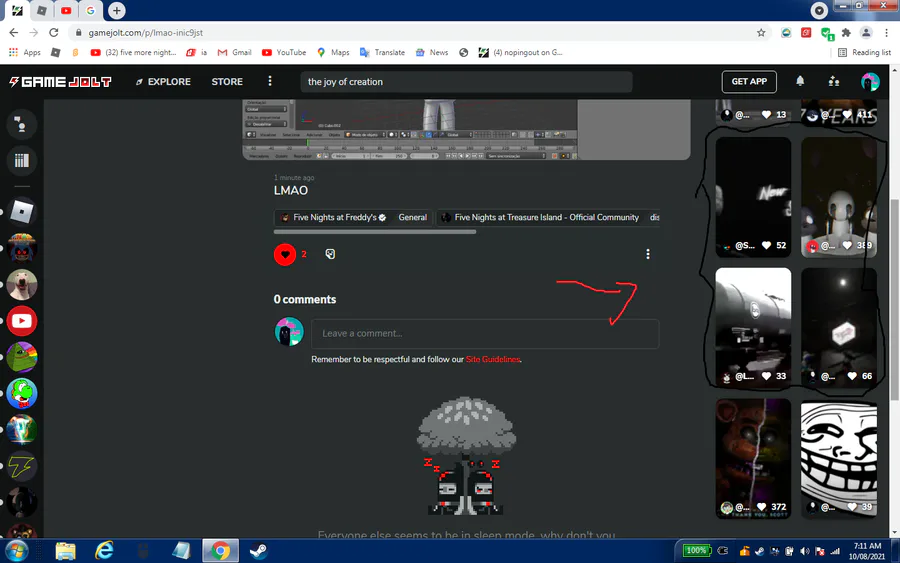The width and height of the screenshot is (900, 563).
Task: Bookmark this page with star icon
Action: (x=761, y=33)
